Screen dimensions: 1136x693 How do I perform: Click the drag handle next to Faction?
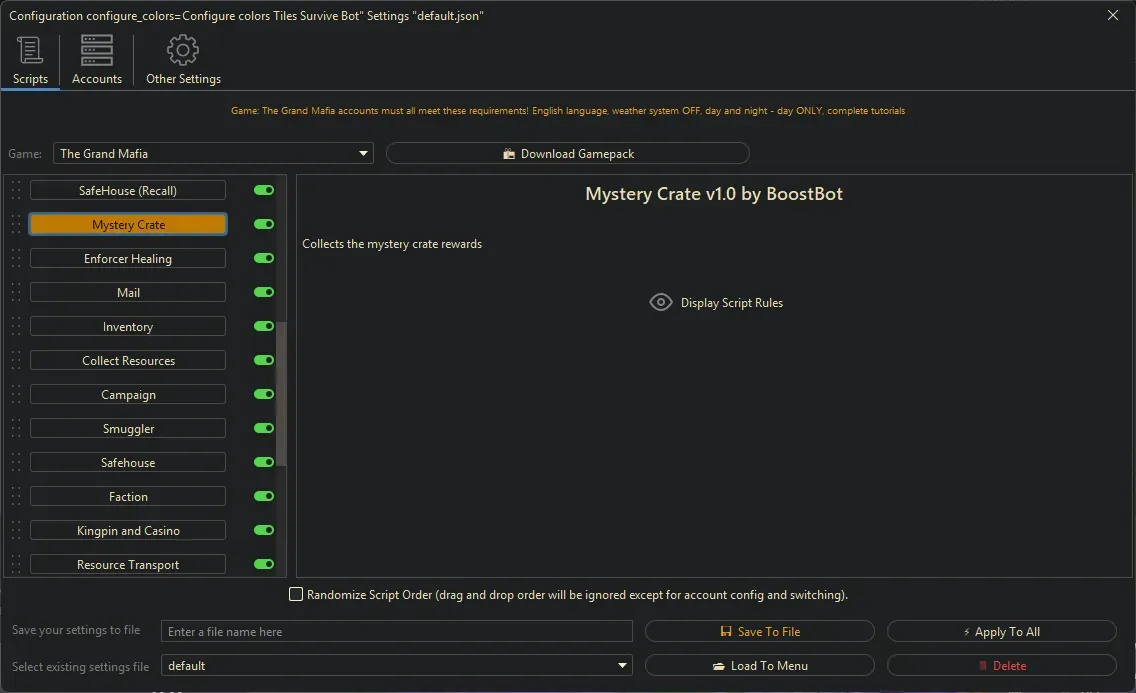(16, 497)
